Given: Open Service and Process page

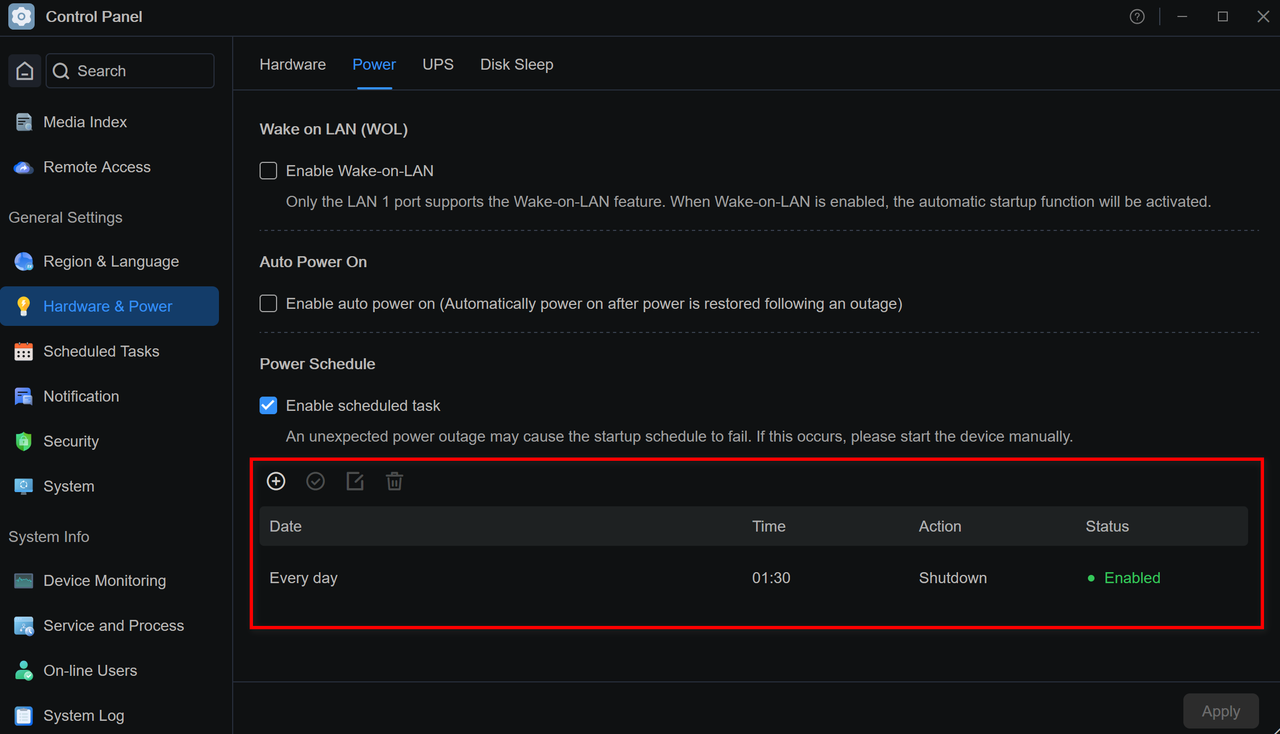Looking at the screenshot, I should tap(110, 626).
